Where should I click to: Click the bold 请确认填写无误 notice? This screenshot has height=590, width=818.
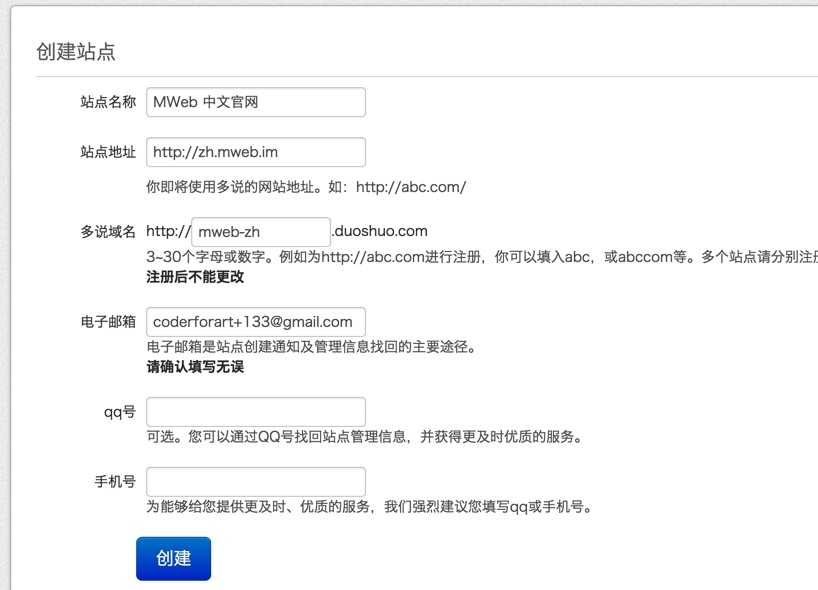point(195,367)
